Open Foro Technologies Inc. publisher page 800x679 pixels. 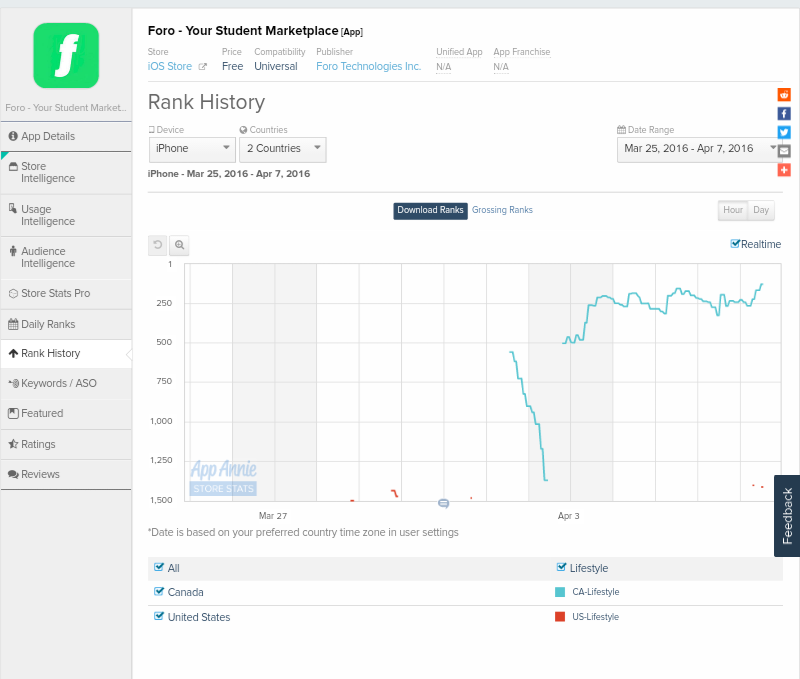click(x=368, y=66)
